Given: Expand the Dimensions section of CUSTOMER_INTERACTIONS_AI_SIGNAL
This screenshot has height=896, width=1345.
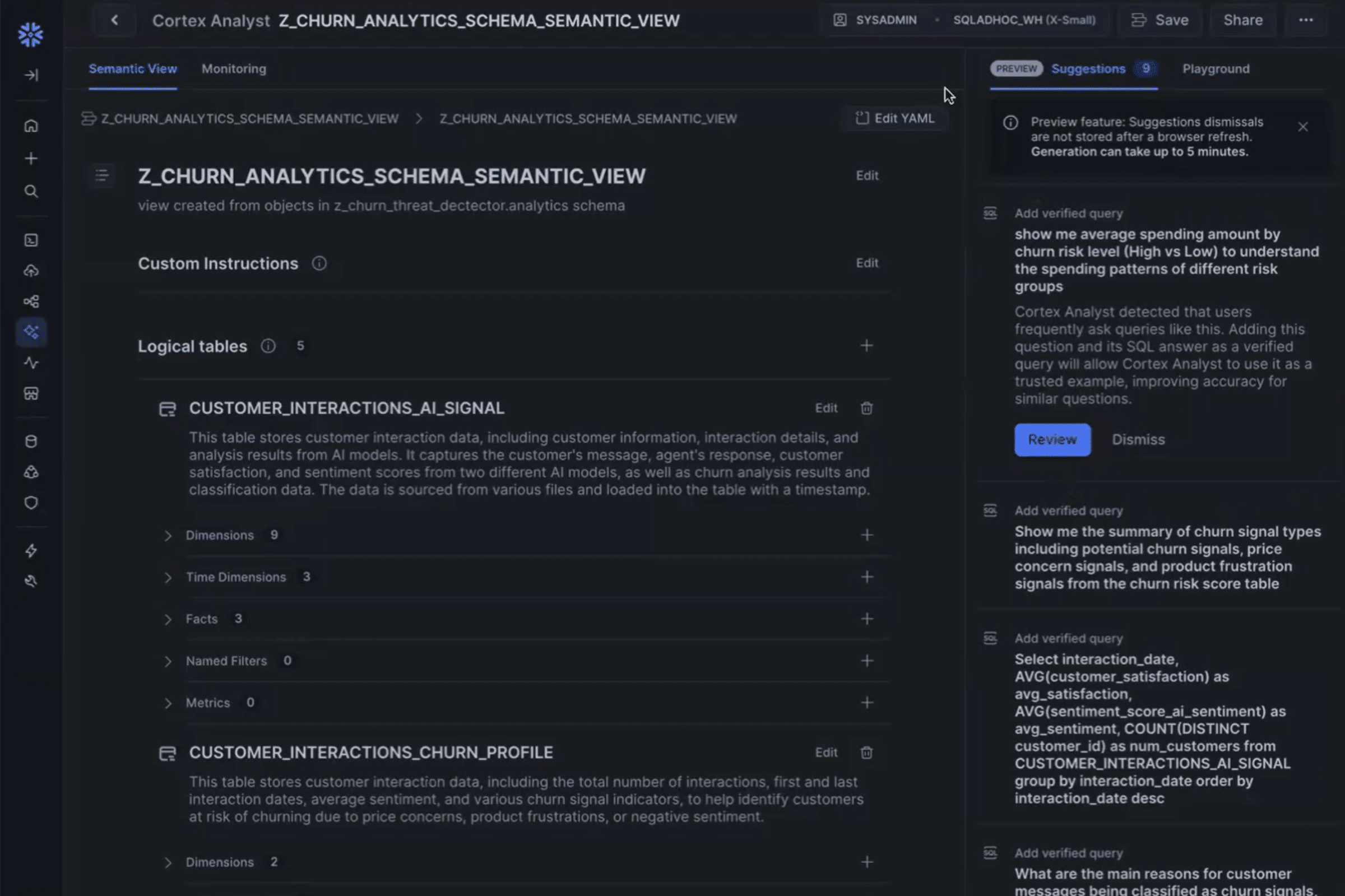Looking at the screenshot, I should 169,535.
